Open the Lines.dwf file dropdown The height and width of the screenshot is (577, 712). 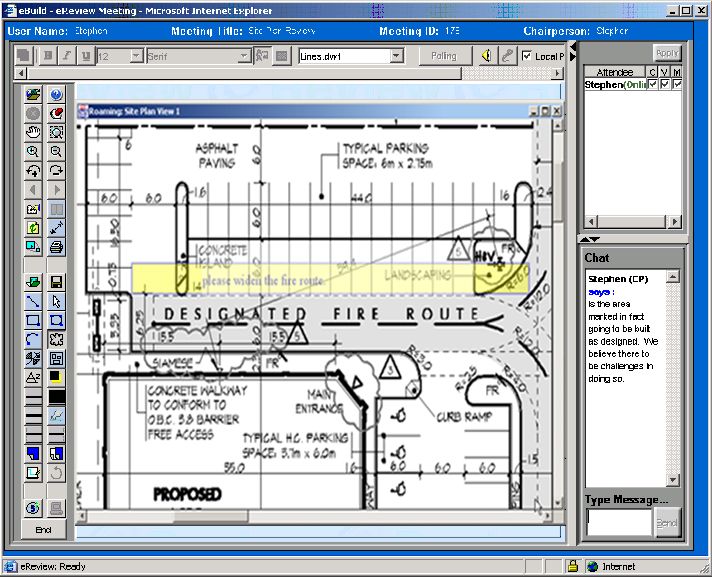click(x=396, y=56)
